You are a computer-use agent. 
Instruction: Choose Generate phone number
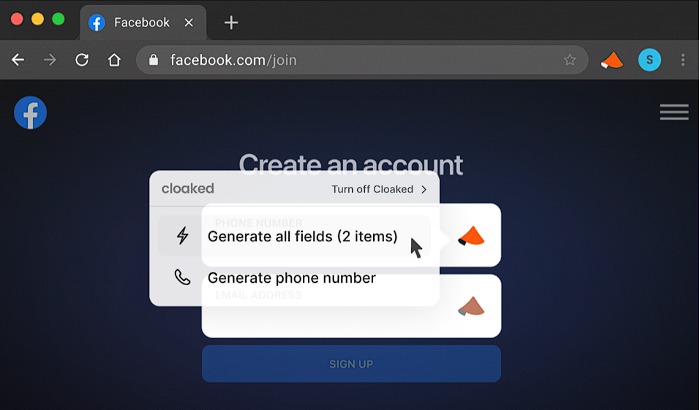(x=294, y=277)
